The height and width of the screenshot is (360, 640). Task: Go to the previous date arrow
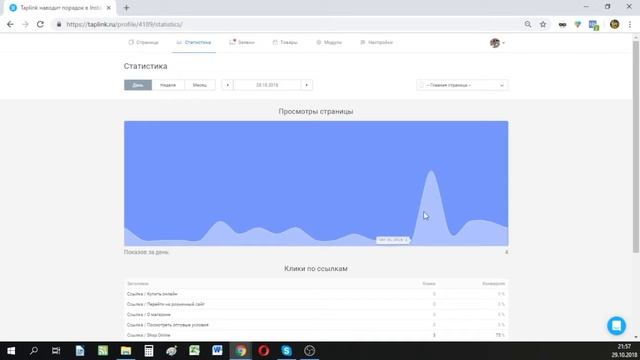click(x=227, y=85)
